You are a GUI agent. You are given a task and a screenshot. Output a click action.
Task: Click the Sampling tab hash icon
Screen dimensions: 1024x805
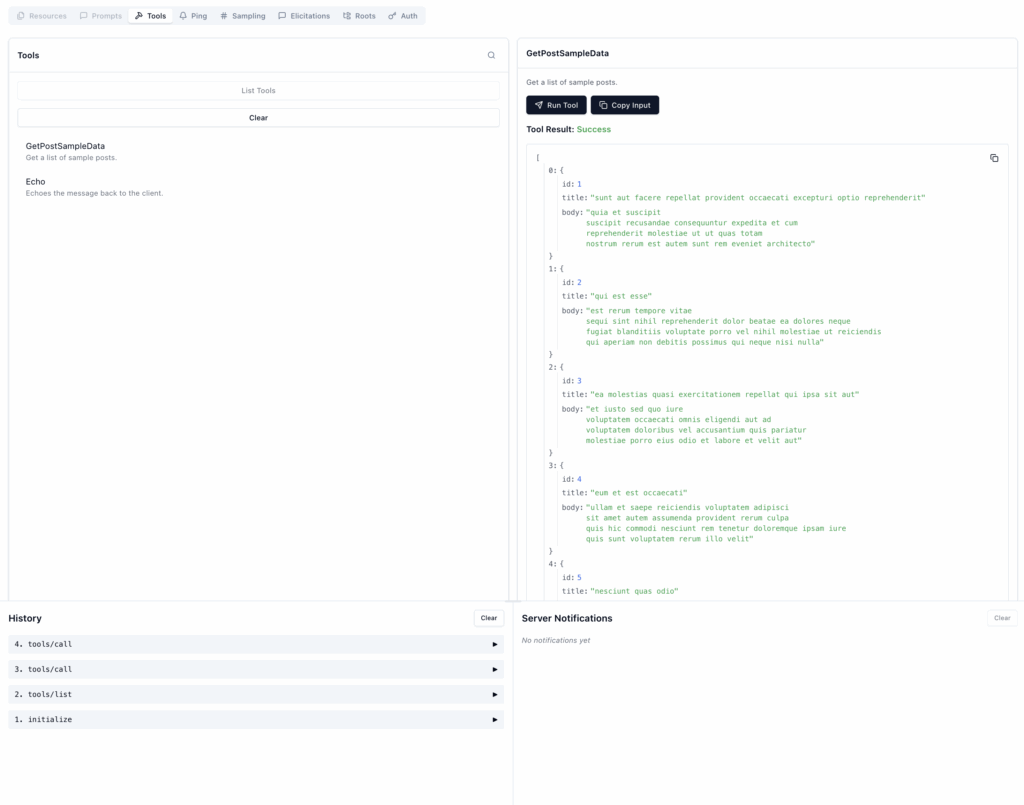coord(224,16)
